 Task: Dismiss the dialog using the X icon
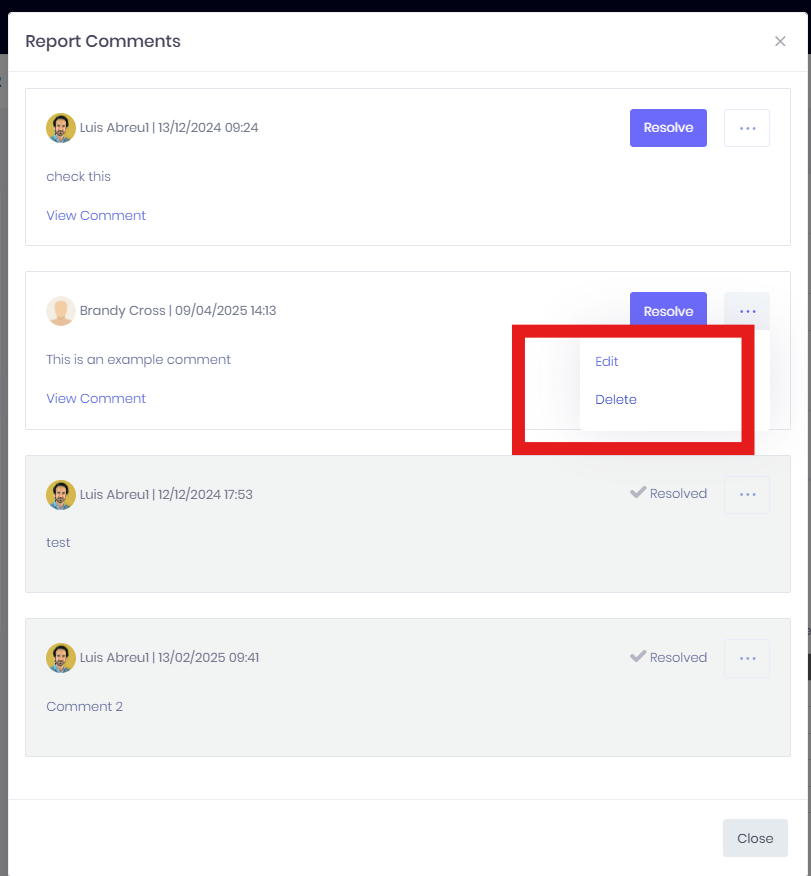pos(780,41)
